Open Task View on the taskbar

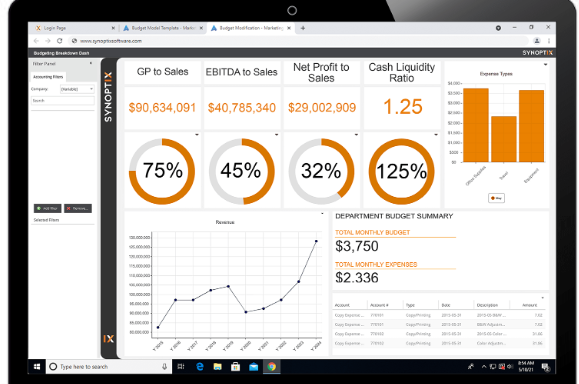click(181, 367)
